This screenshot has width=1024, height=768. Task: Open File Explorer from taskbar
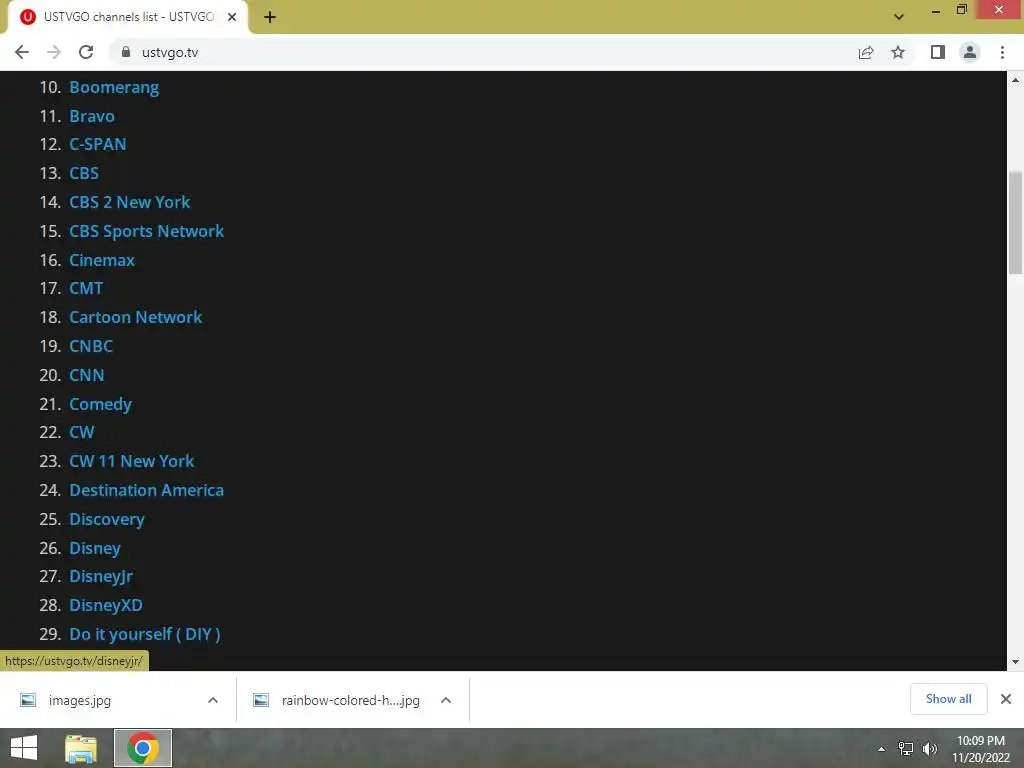tap(81, 748)
